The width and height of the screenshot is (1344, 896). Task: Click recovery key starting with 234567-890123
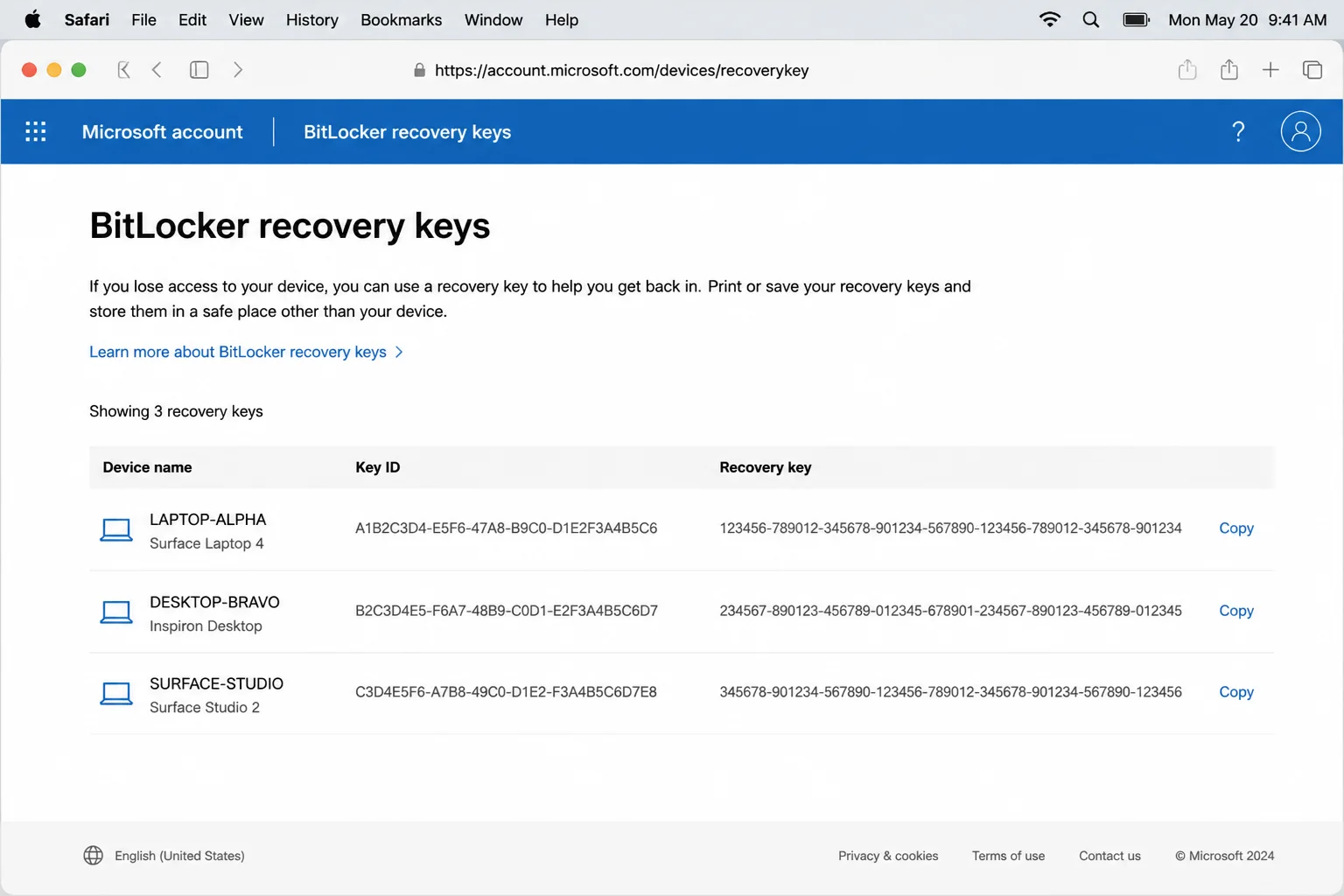[x=950, y=611]
